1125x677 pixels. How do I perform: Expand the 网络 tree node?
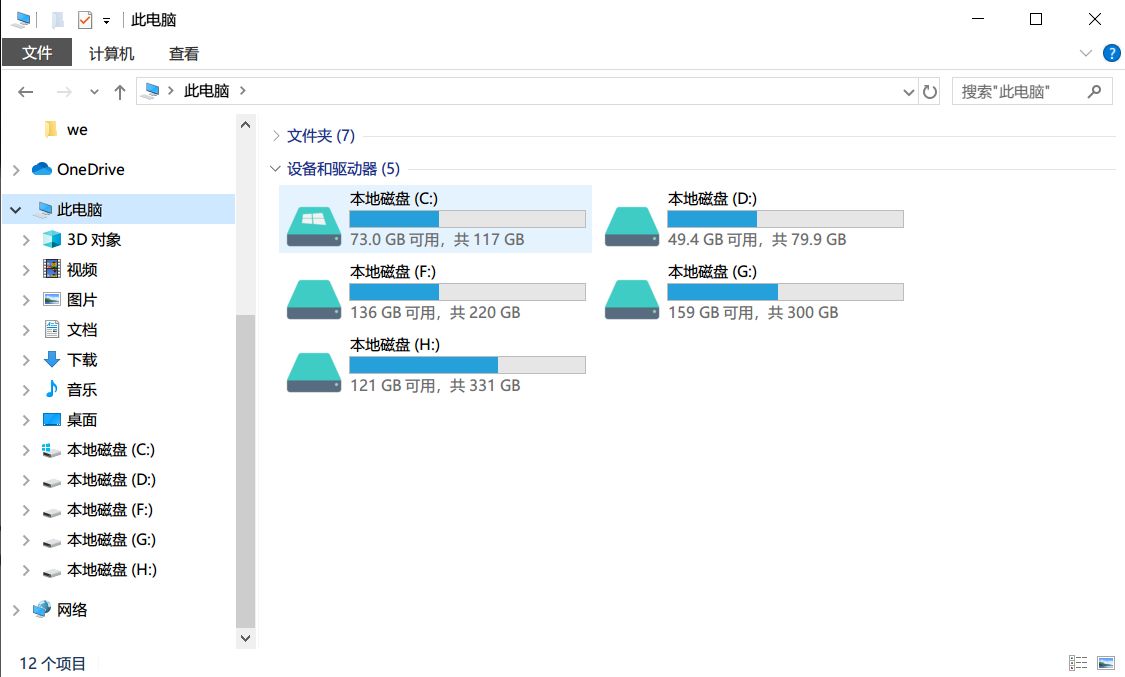(16, 610)
